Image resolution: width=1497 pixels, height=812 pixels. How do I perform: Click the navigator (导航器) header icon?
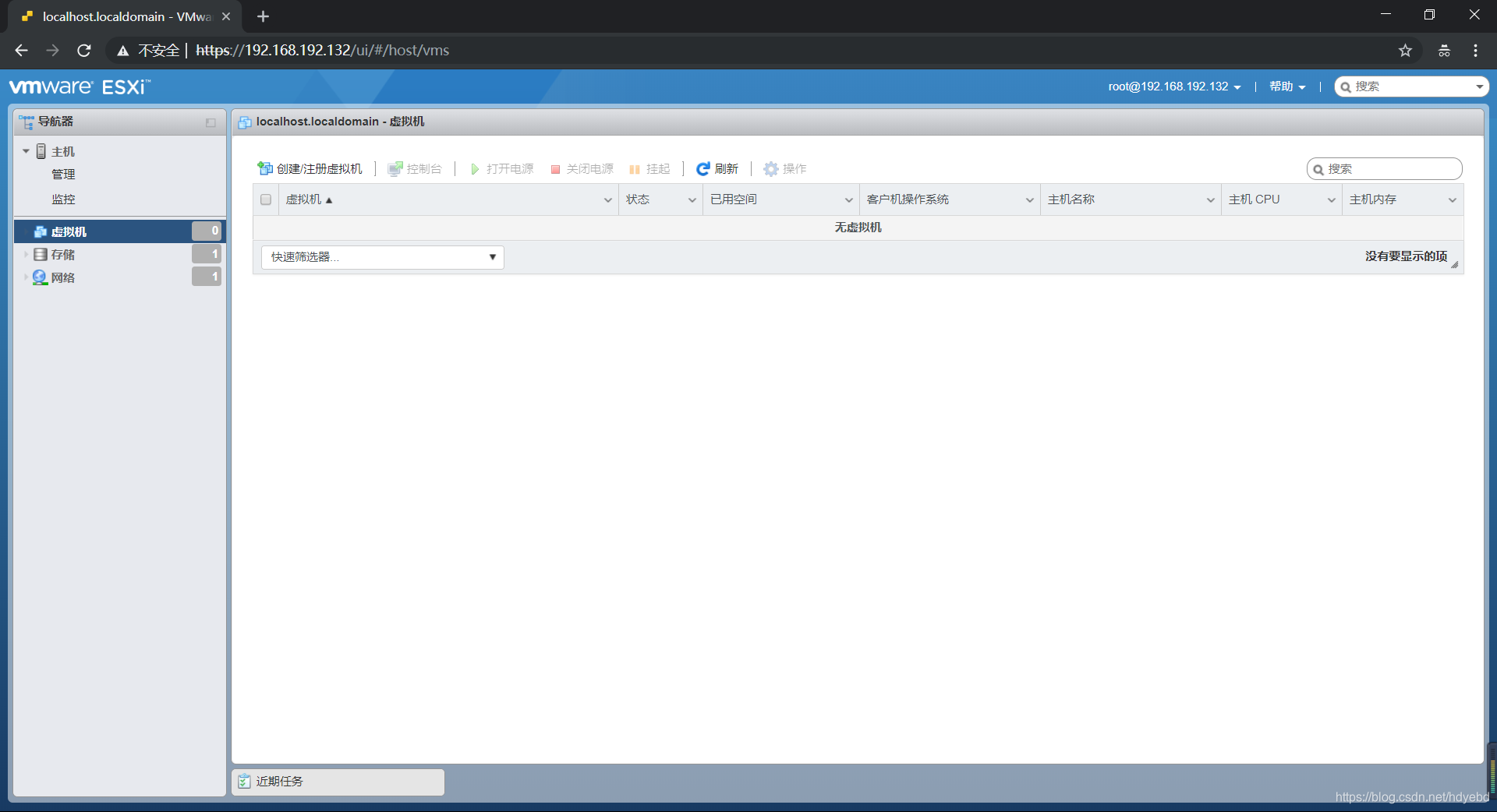(27, 122)
